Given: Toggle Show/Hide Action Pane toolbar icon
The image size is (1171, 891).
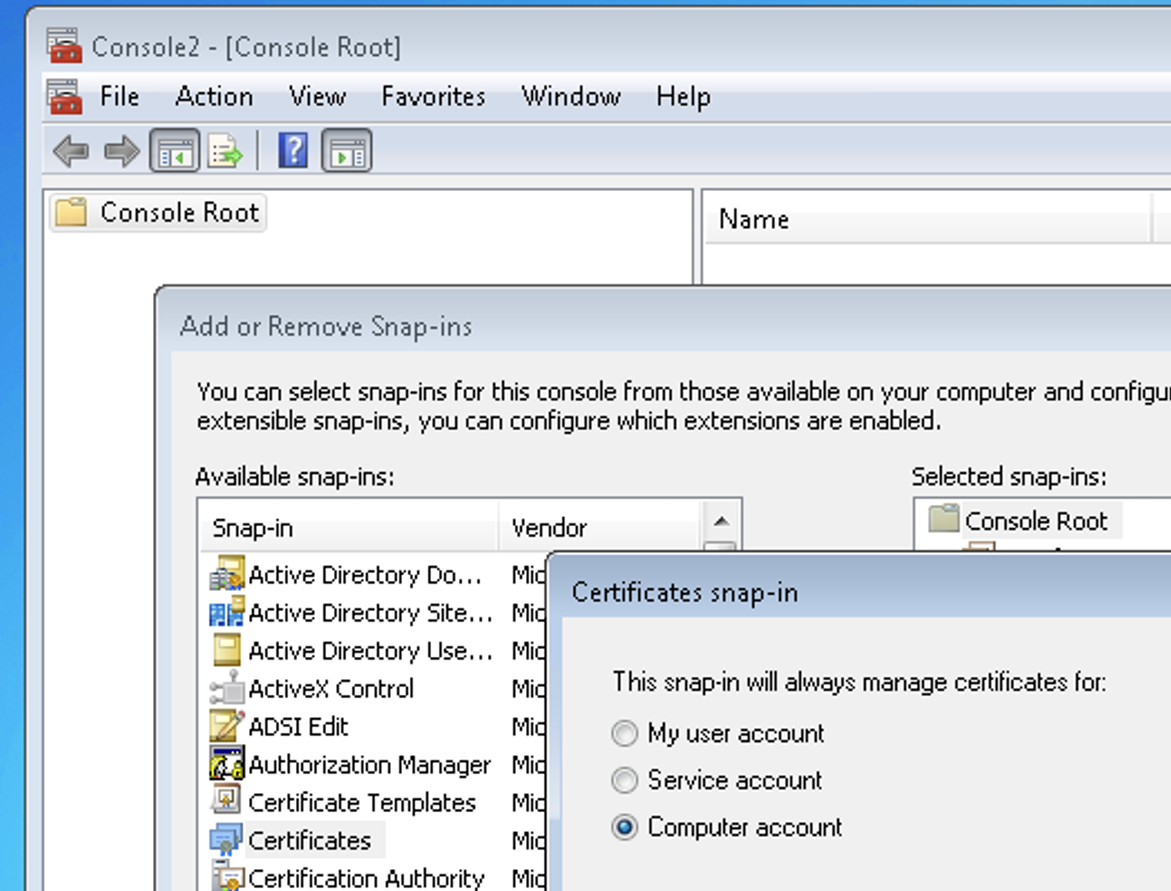Looking at the screenshot, I should click(x=347, y=152).
